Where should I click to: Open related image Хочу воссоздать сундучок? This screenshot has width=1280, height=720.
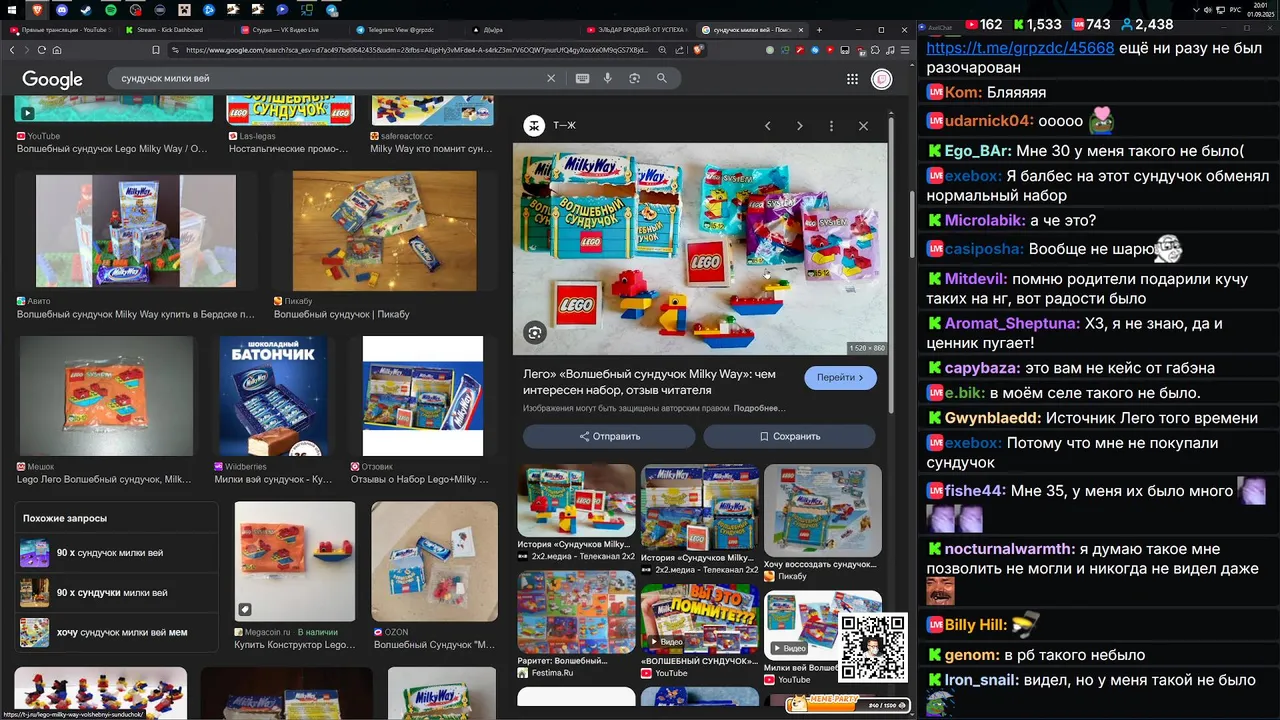tap(823, 510)
